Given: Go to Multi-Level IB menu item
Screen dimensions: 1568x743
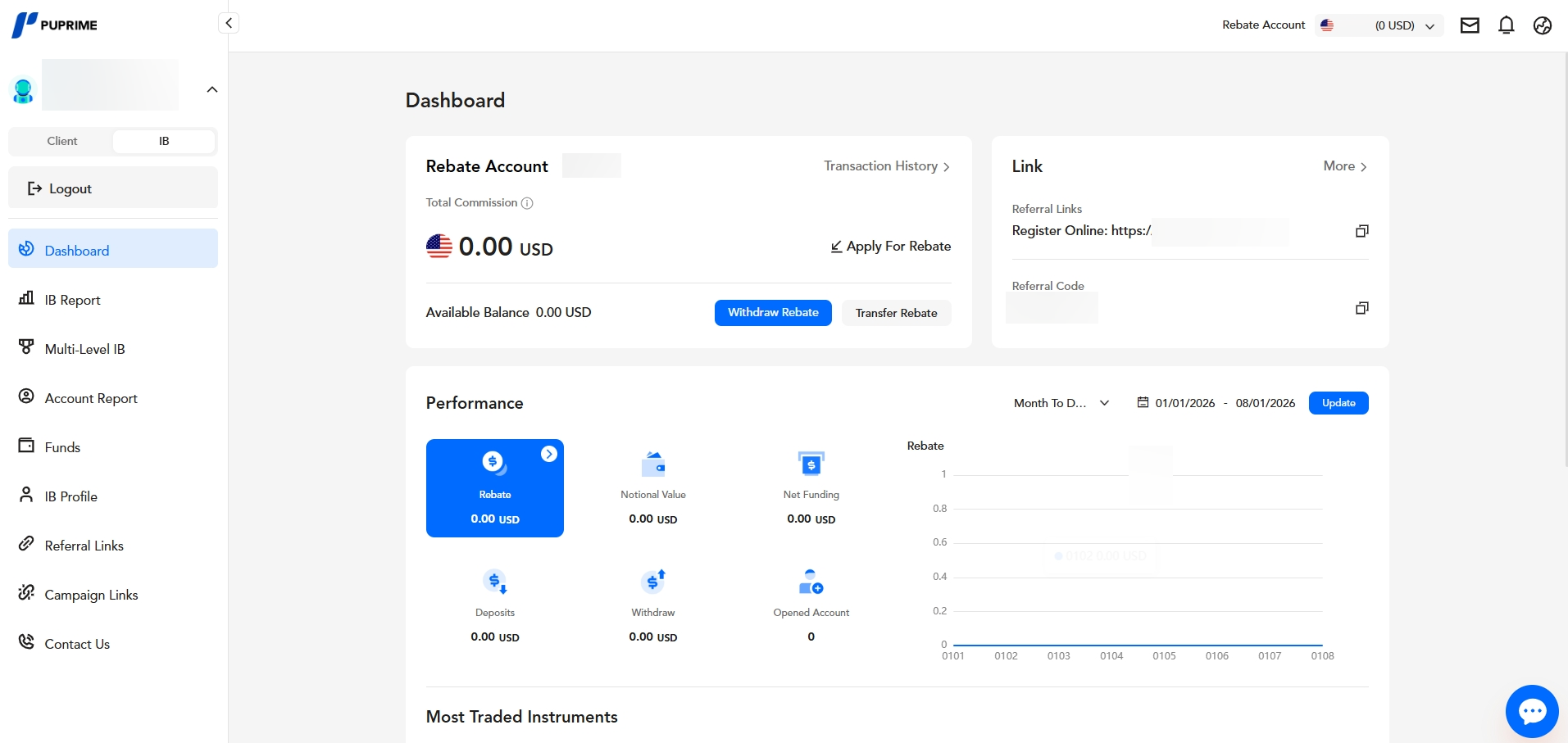Looking at the screenshot, I should 84,349.
